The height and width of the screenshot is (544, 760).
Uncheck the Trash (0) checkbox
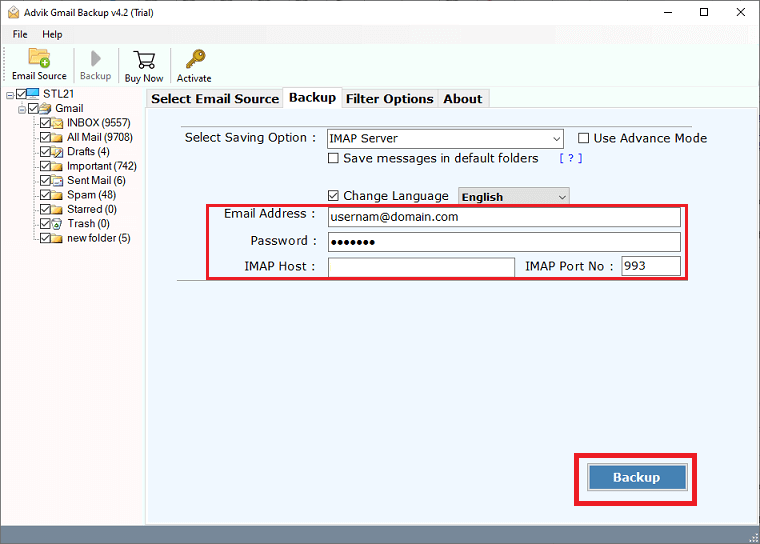coord(45,224)
